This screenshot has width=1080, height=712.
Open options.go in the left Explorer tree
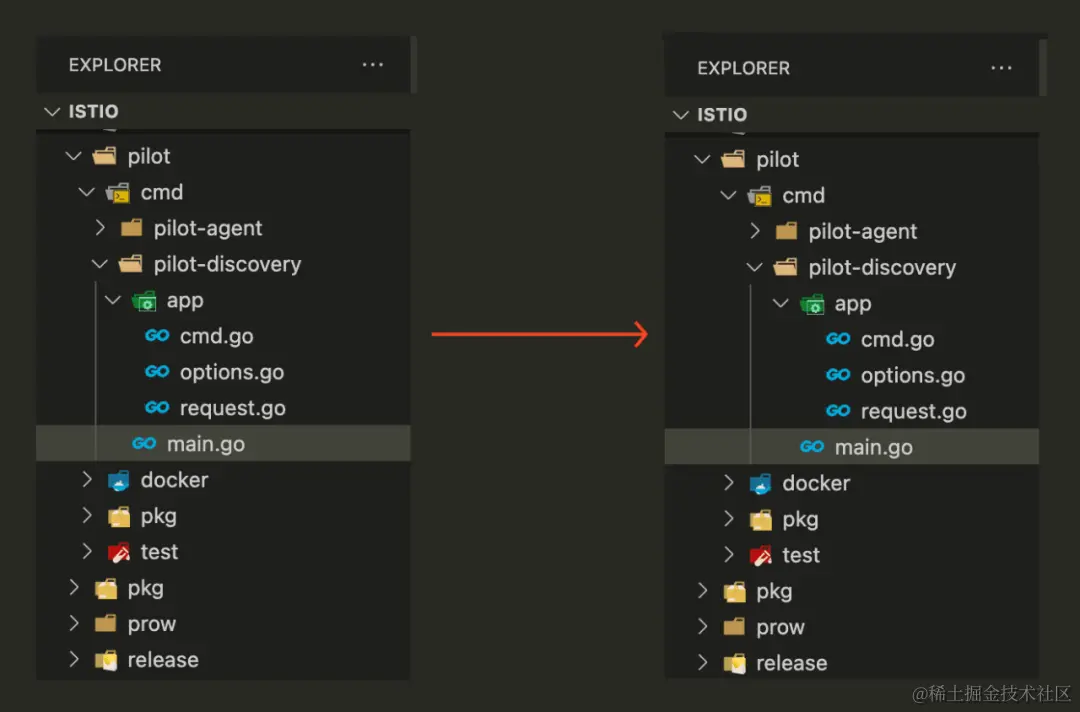232,373
